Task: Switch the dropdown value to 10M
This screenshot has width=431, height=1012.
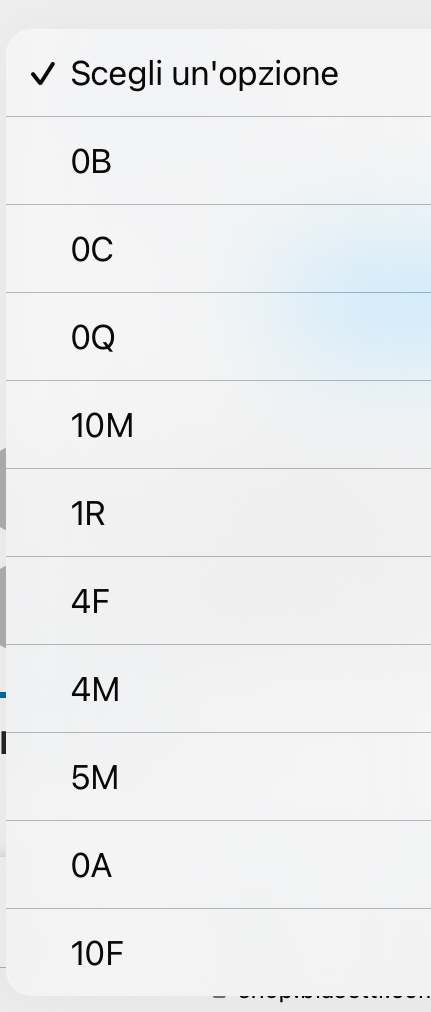Action: coord(219,425)
